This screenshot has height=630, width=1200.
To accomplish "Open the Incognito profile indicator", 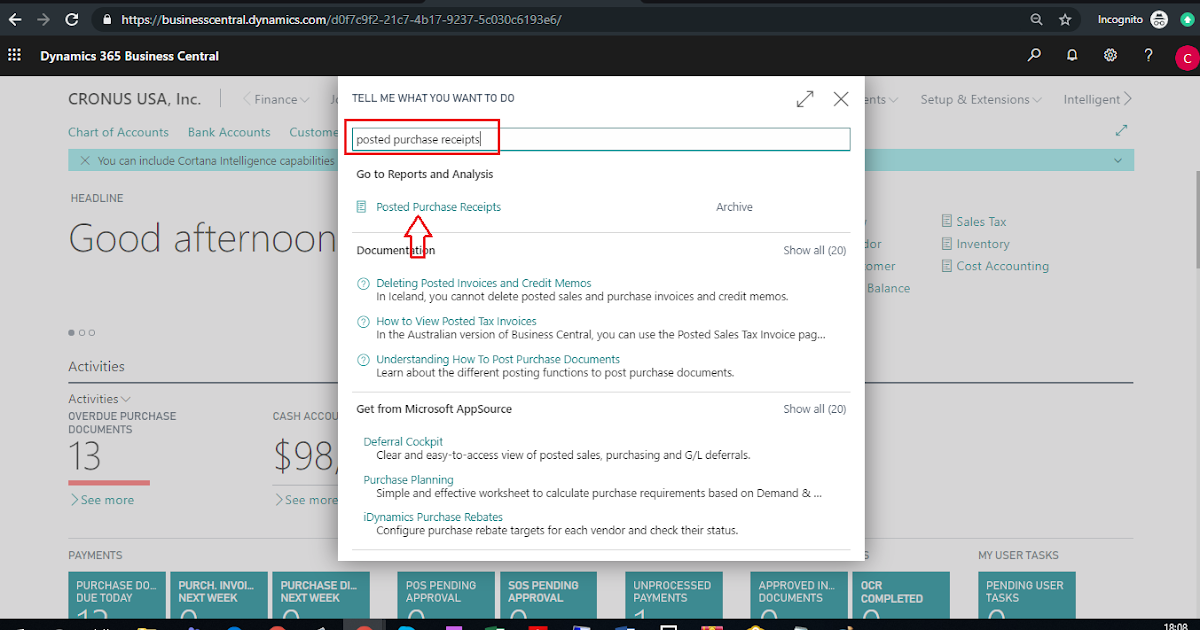I will (1132, 19).
